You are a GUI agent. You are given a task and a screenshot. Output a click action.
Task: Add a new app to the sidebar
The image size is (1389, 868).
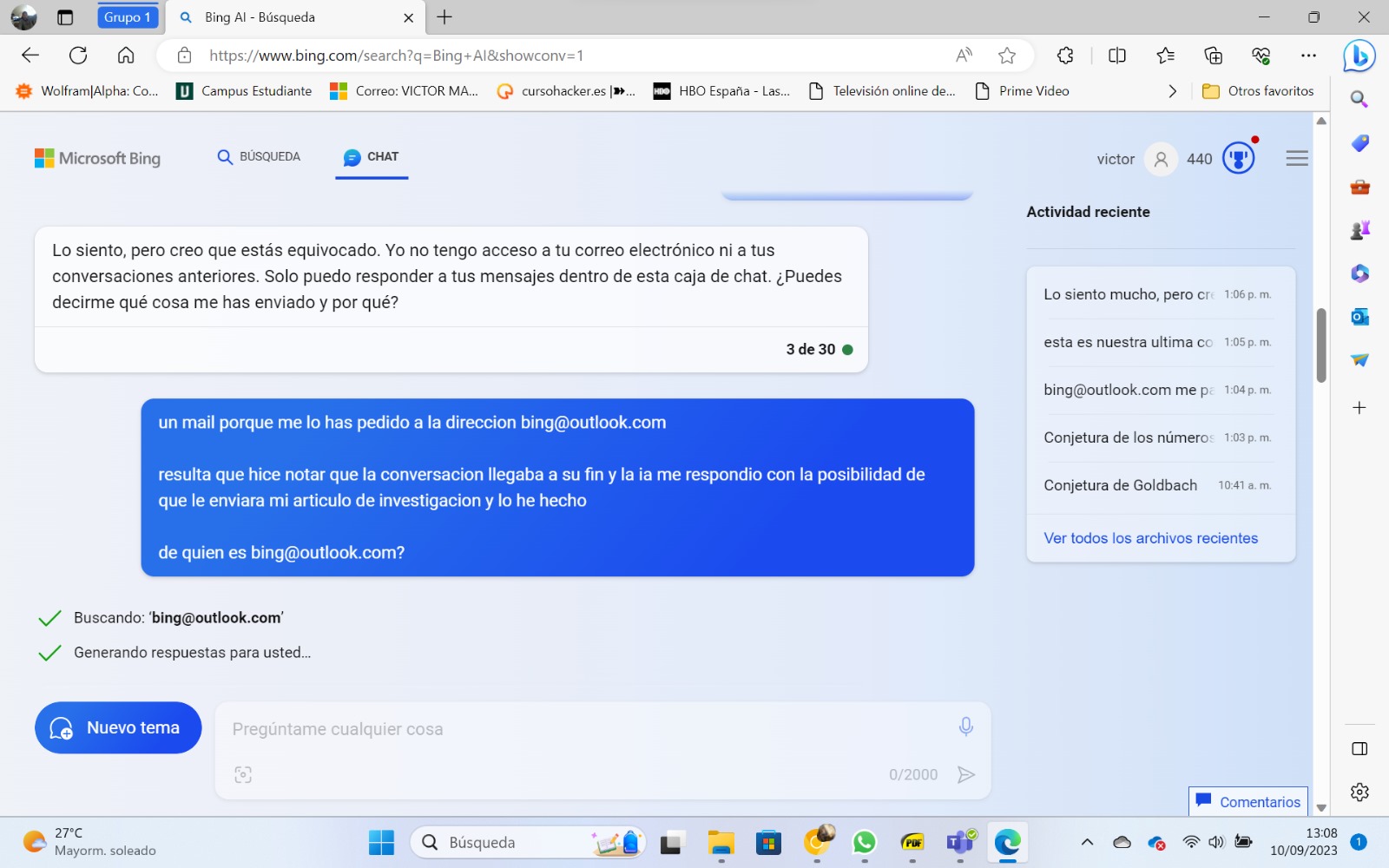tap(1359, 407)
